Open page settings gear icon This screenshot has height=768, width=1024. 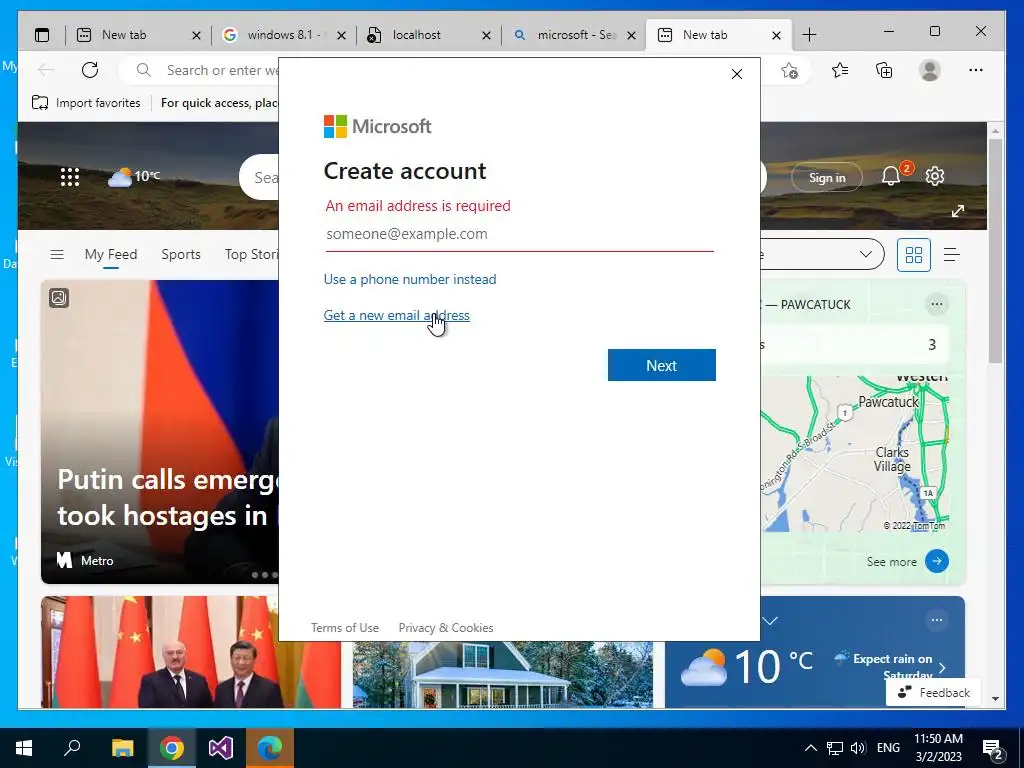pos(935,176)
